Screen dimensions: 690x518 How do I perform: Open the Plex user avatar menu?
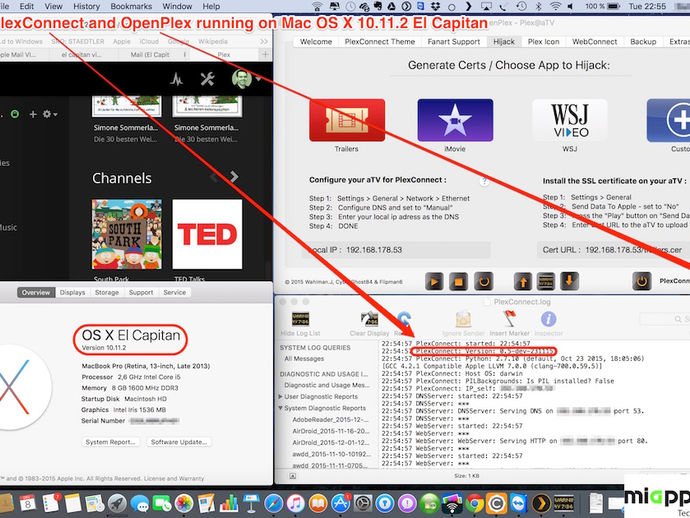tap(246, 79)
